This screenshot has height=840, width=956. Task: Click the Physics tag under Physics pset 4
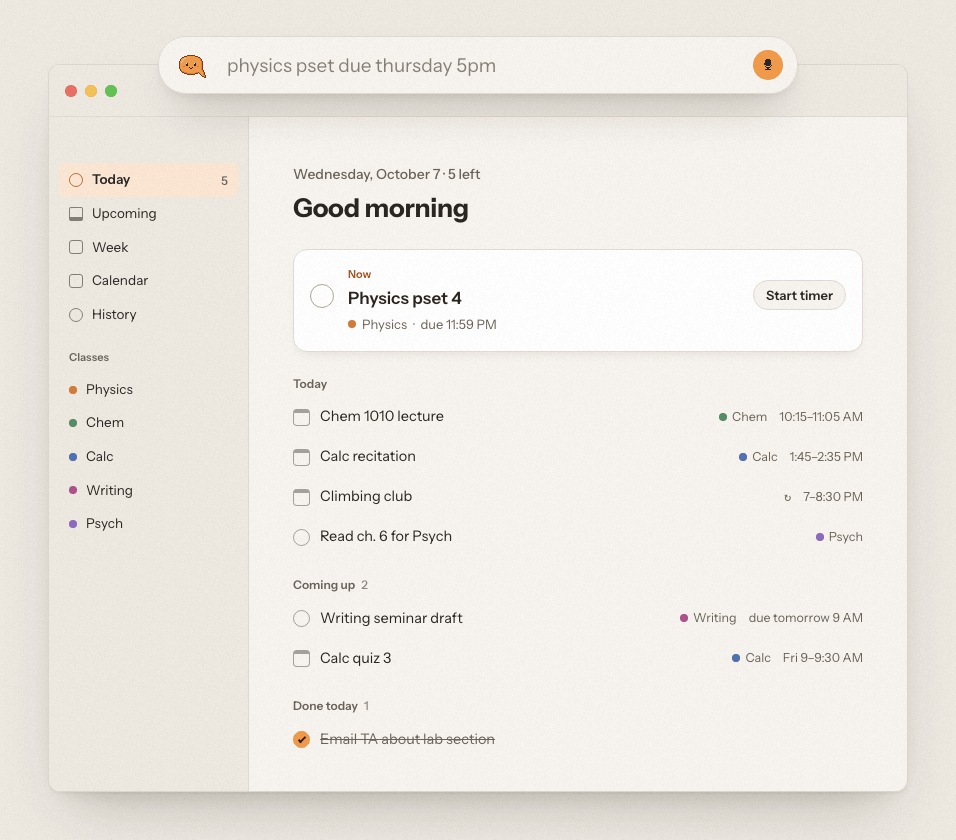[377, 324]
